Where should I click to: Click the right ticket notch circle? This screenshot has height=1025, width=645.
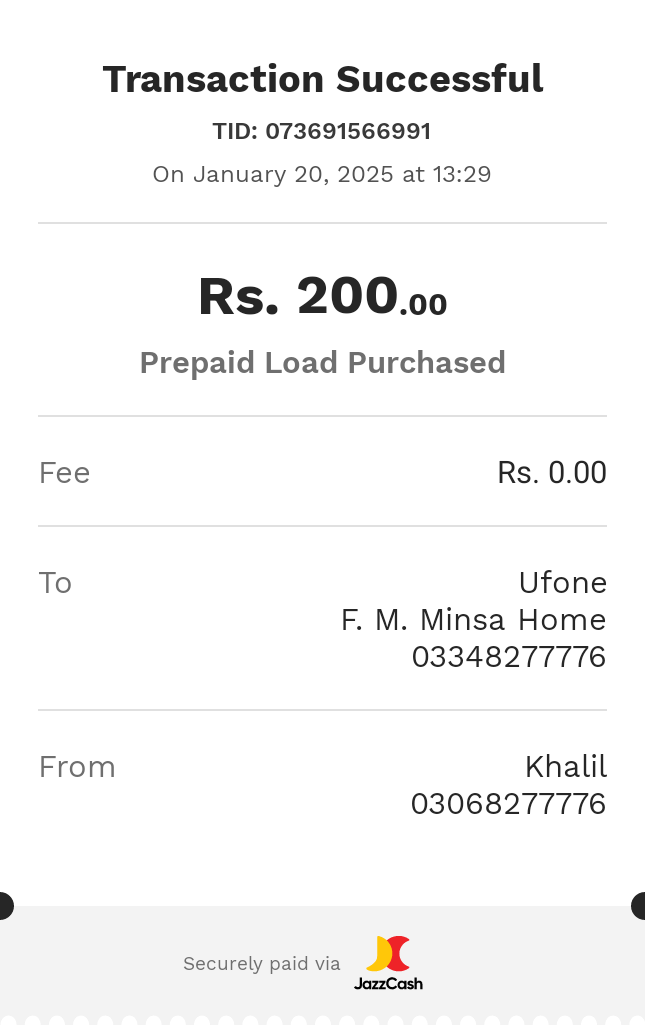(x=640, y=906)
